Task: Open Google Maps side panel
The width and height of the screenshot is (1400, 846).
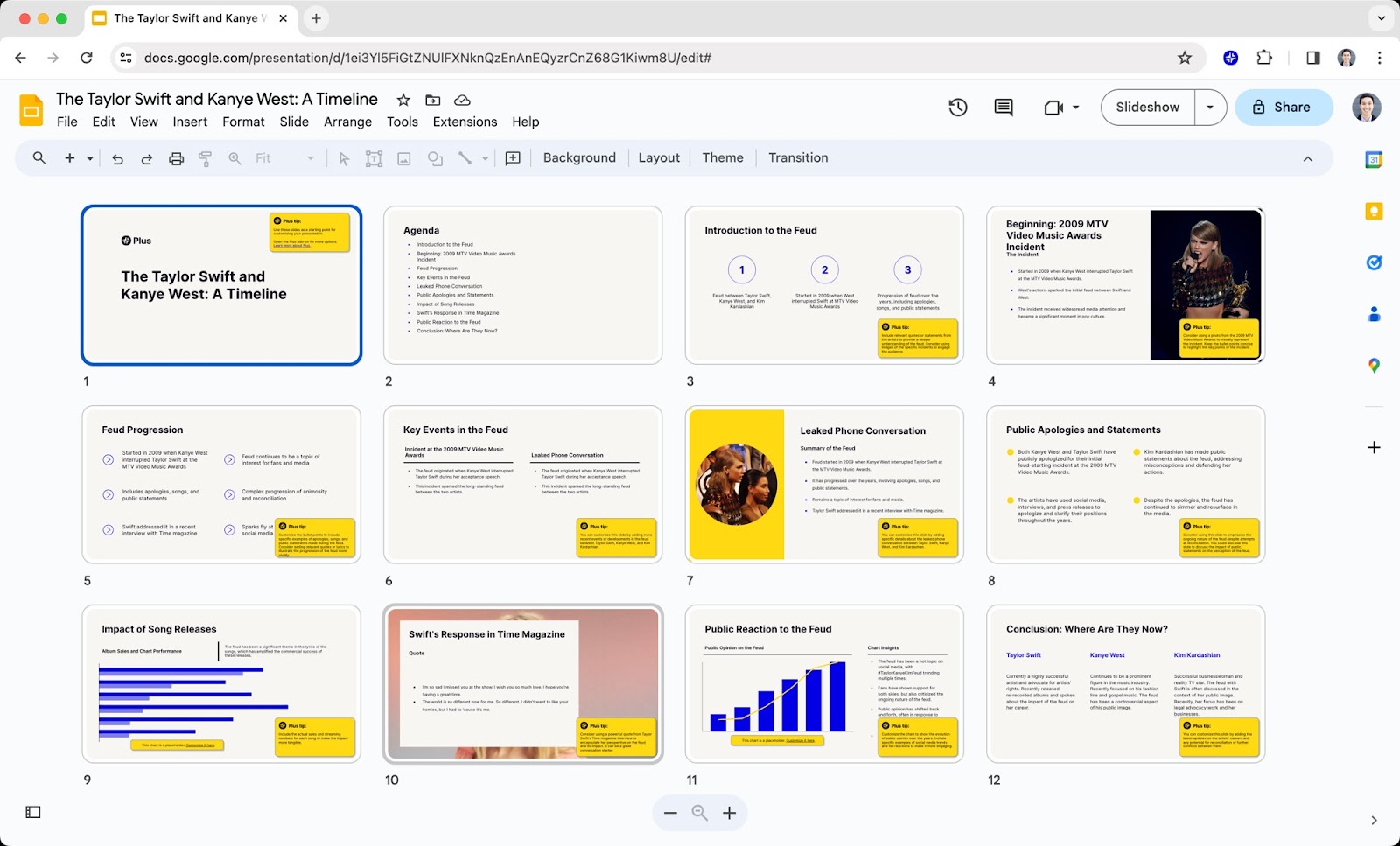Action: click(1374, 366)
